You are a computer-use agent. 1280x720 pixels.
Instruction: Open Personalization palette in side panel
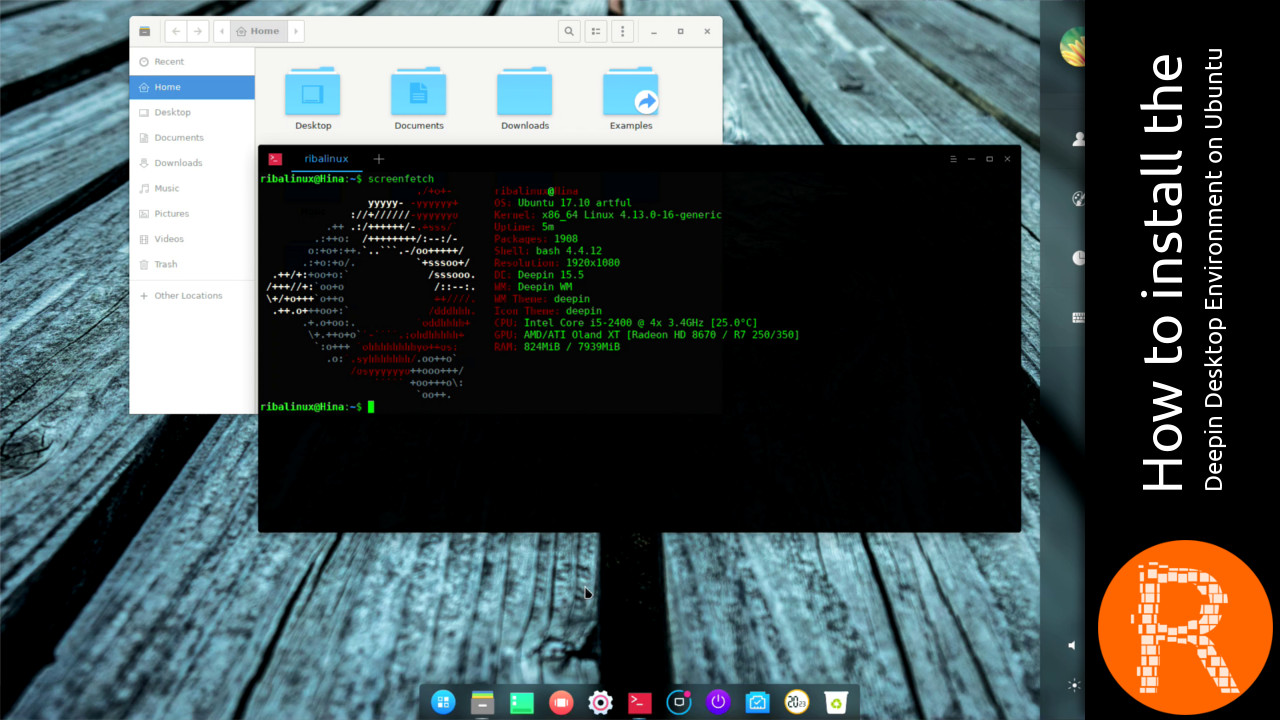(1078, 198)
